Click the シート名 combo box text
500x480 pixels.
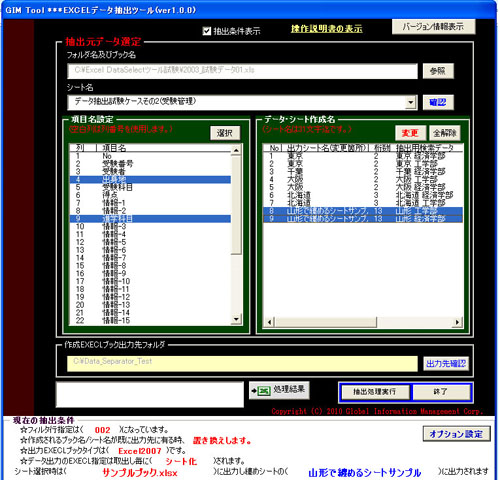[237, 102]
